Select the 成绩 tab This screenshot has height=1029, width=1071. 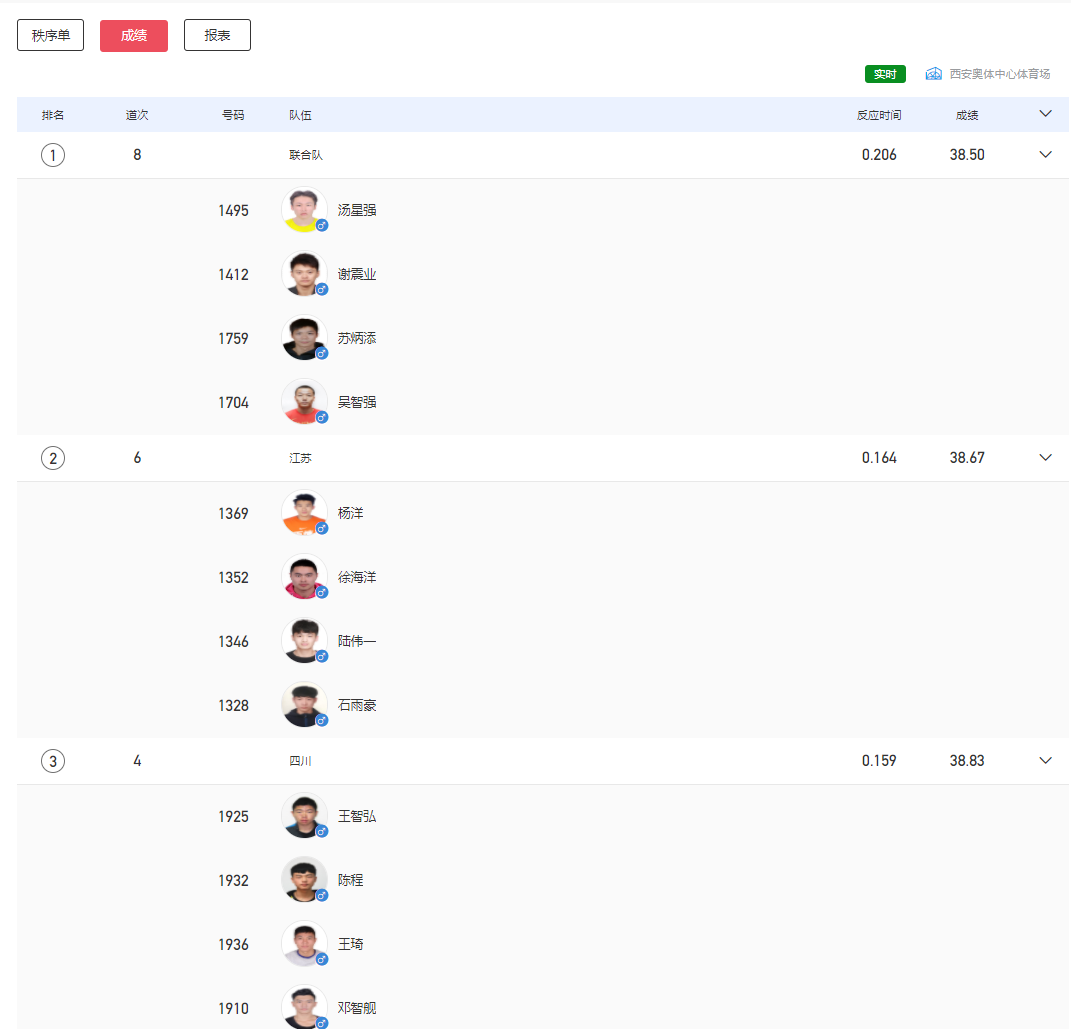134,35
